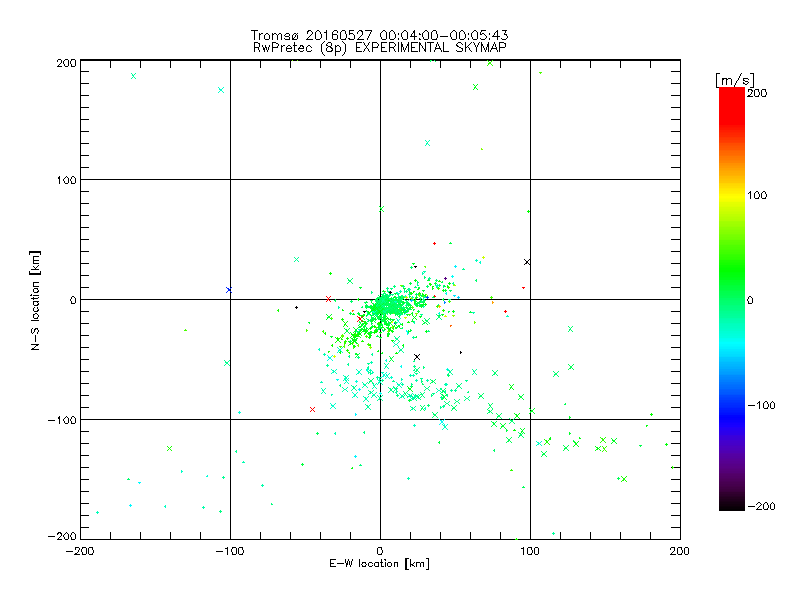Image resolution: width=800 pixels, height=600 pixels.
Task: Select the E-W location [km] axis label
Action: pos(379,563)
